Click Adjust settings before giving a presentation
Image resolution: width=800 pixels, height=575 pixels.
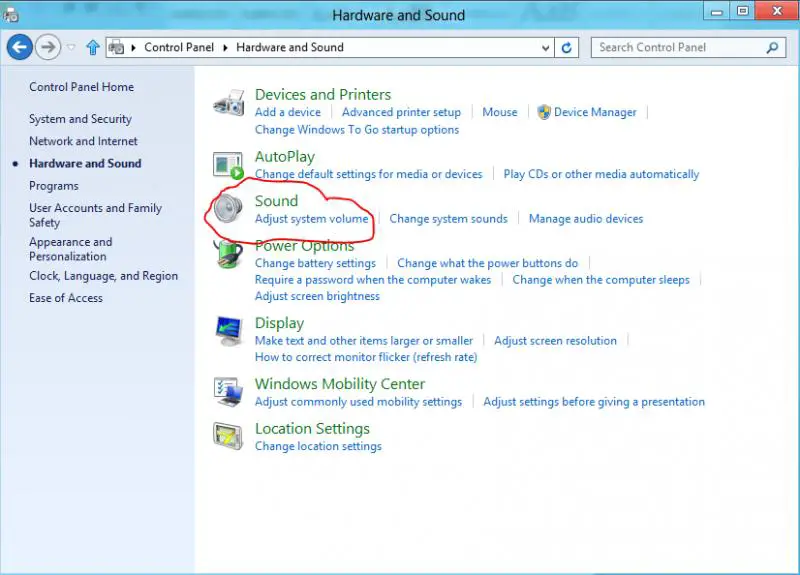pos(594,402)
